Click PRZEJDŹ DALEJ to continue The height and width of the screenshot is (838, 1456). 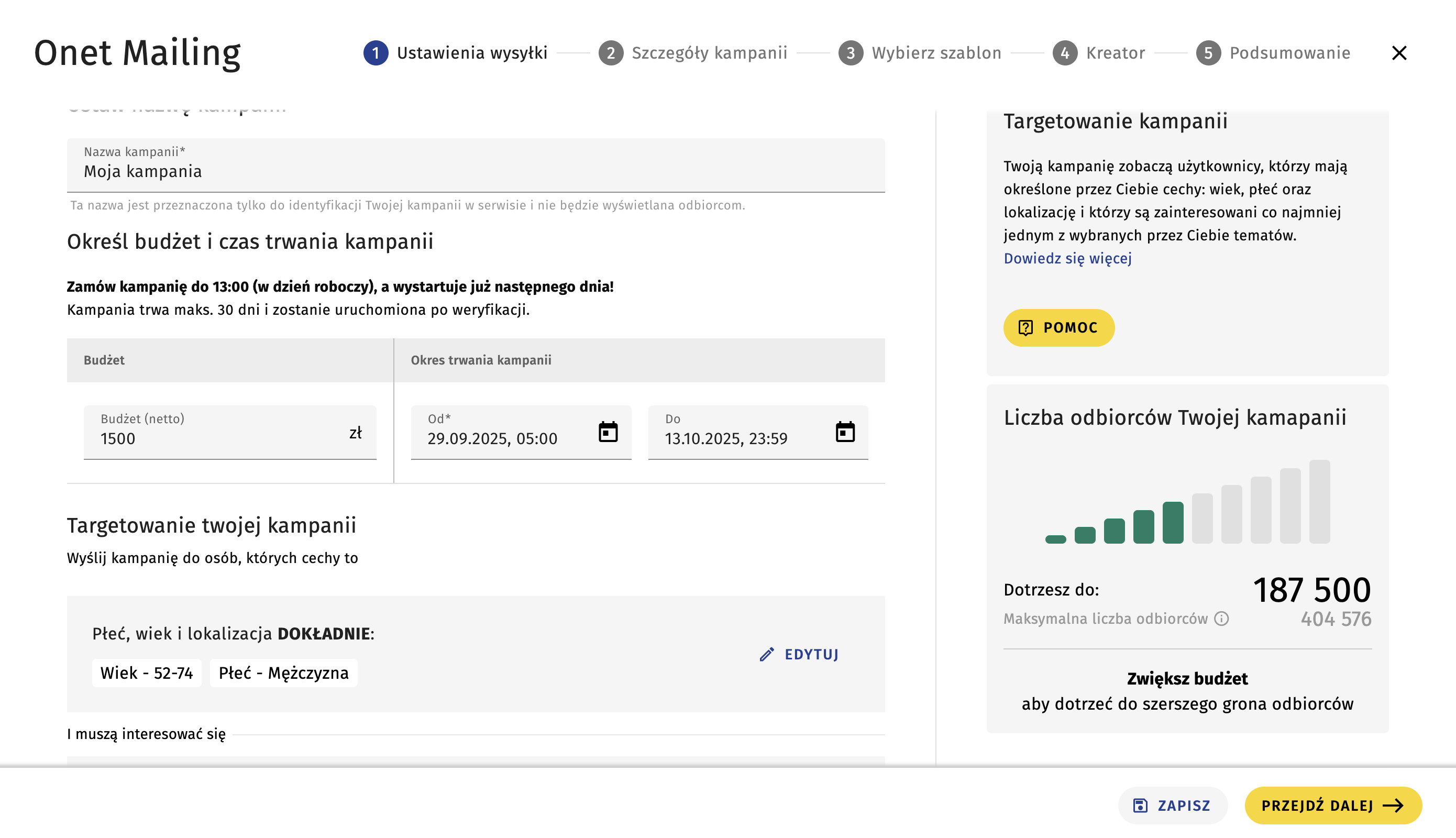coord(1333,805)
